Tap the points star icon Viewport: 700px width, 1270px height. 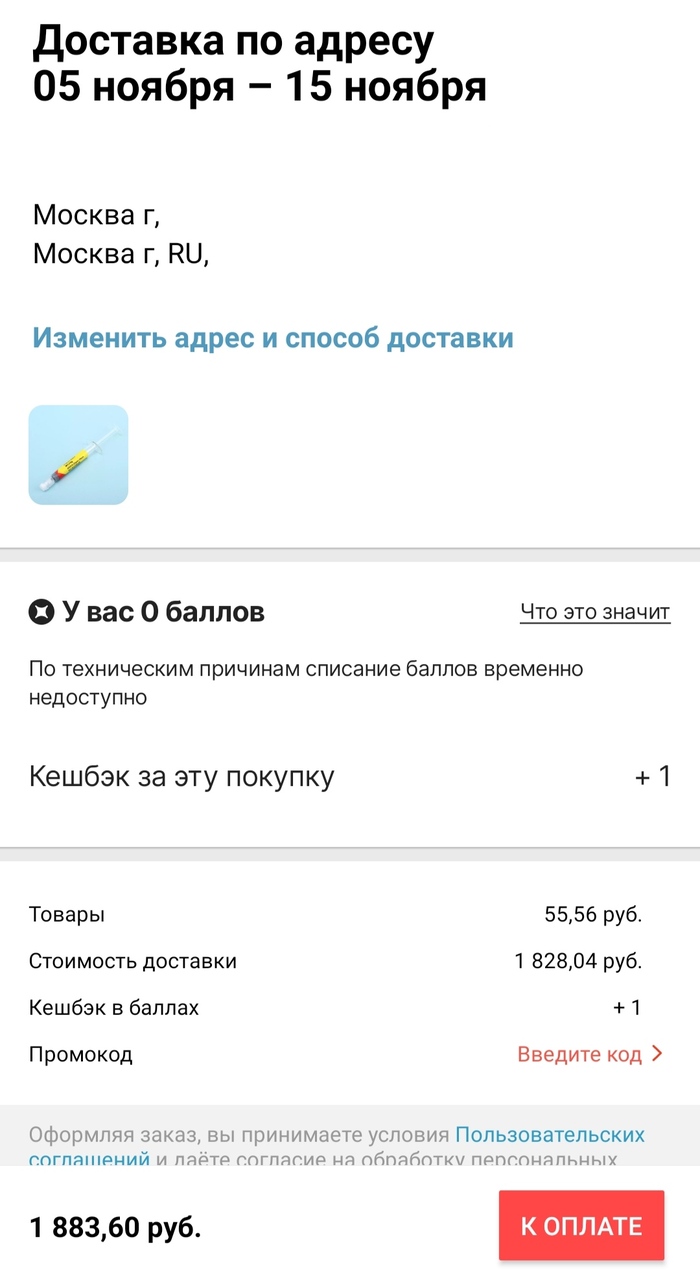pyautogui.click(x=42, y=611)
